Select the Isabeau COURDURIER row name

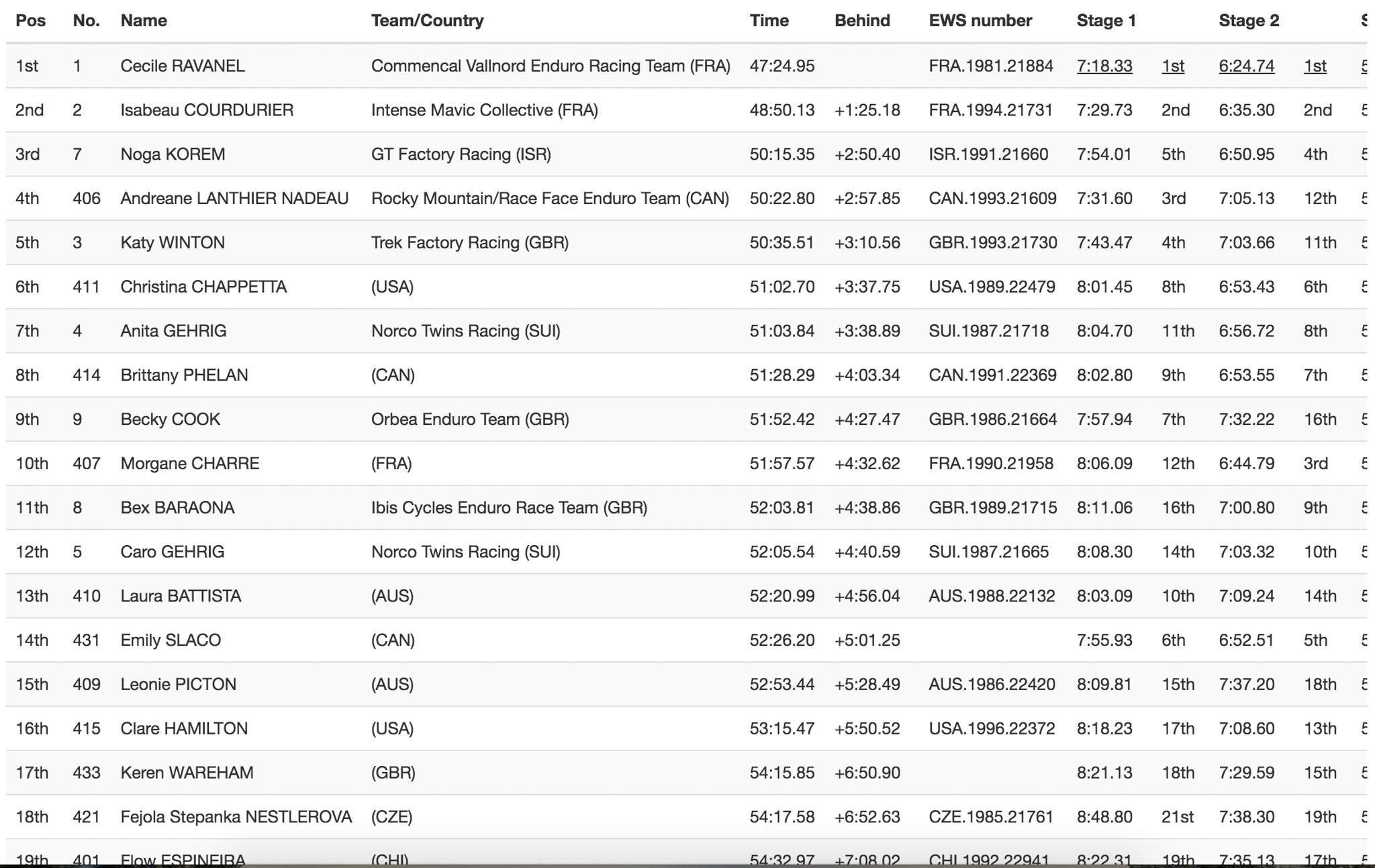[207, 110]
